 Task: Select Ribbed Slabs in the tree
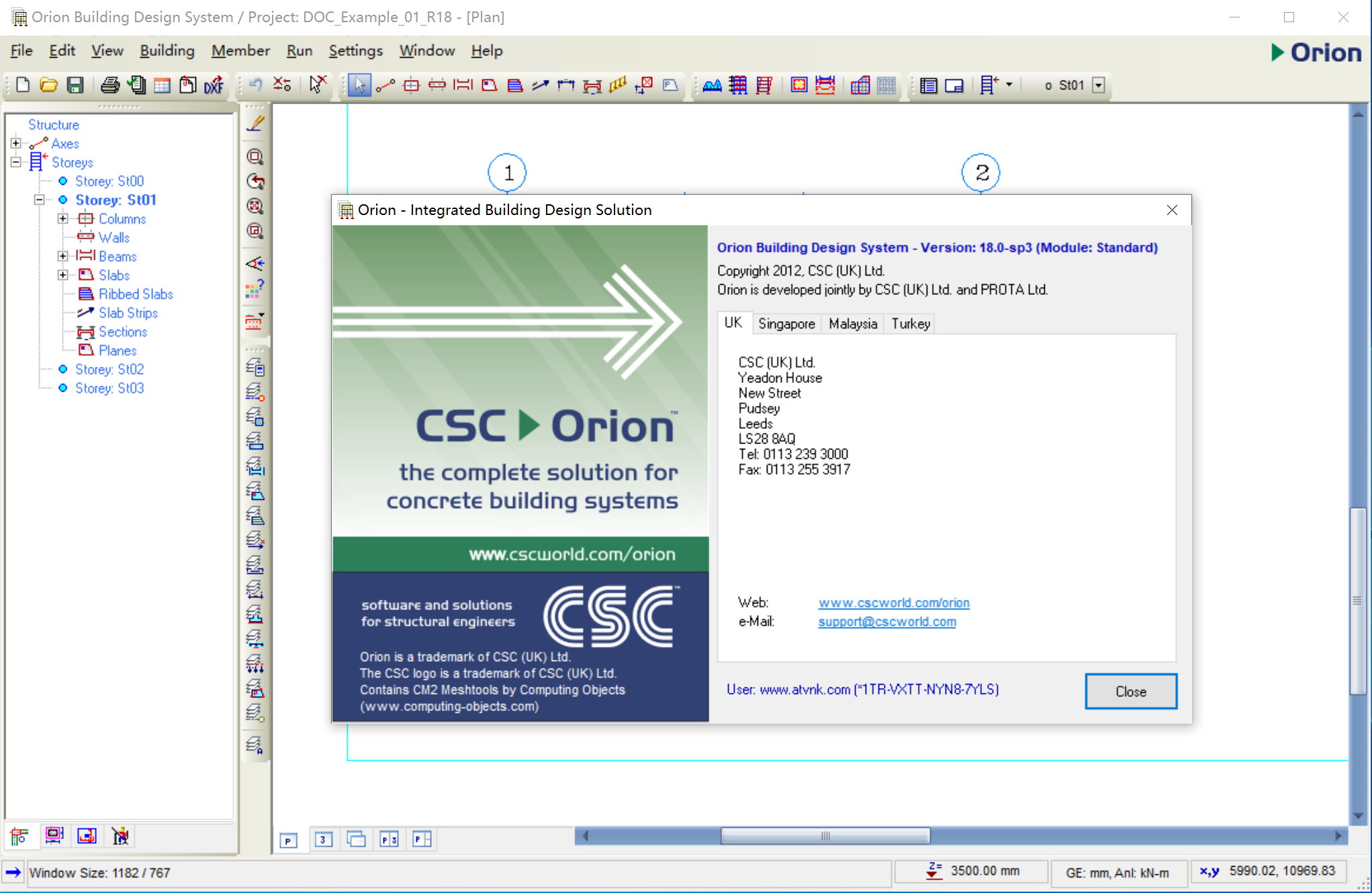click(136, 294)
